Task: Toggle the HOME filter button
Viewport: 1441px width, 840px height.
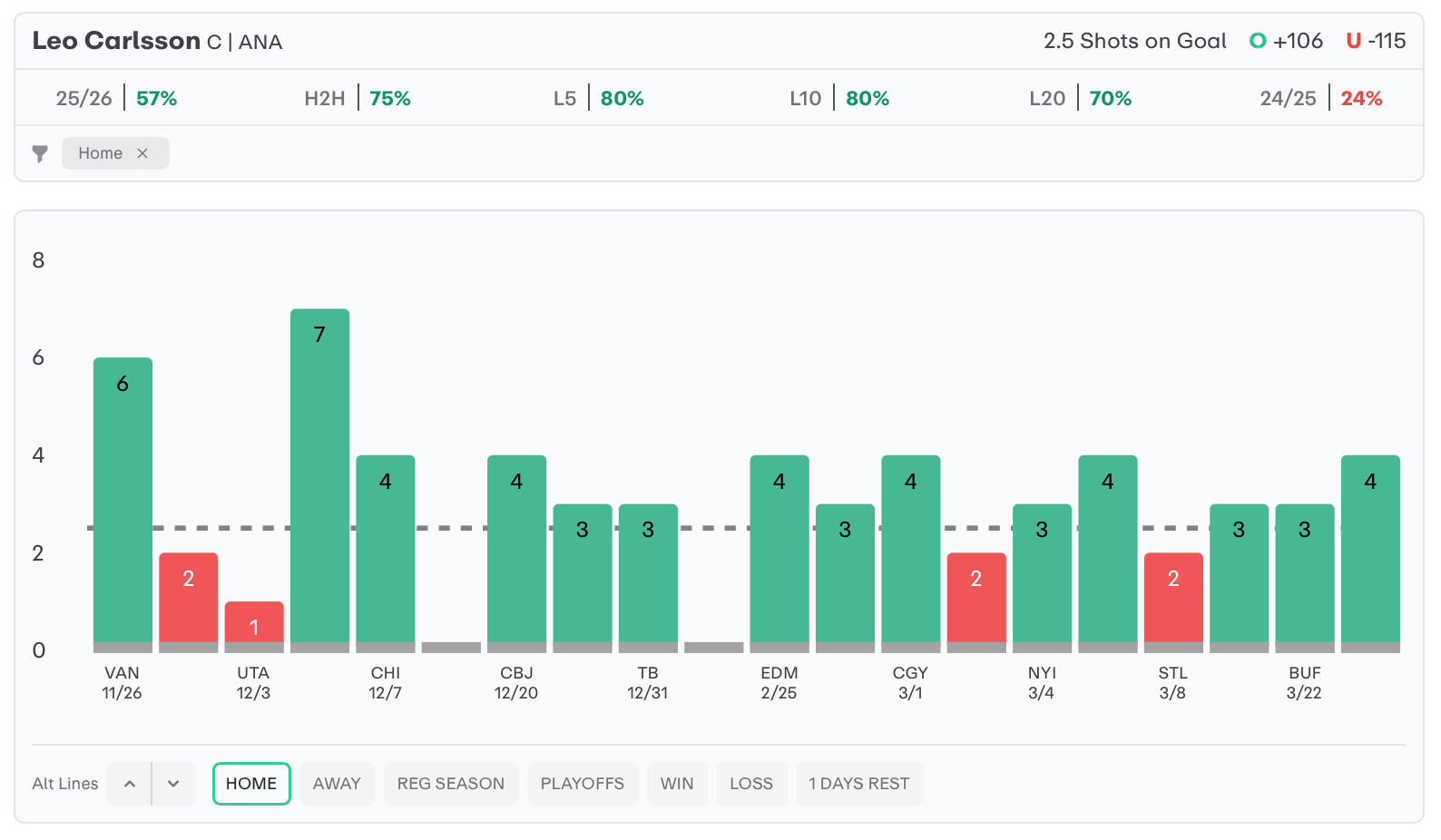Action: (x=251, y=784)
